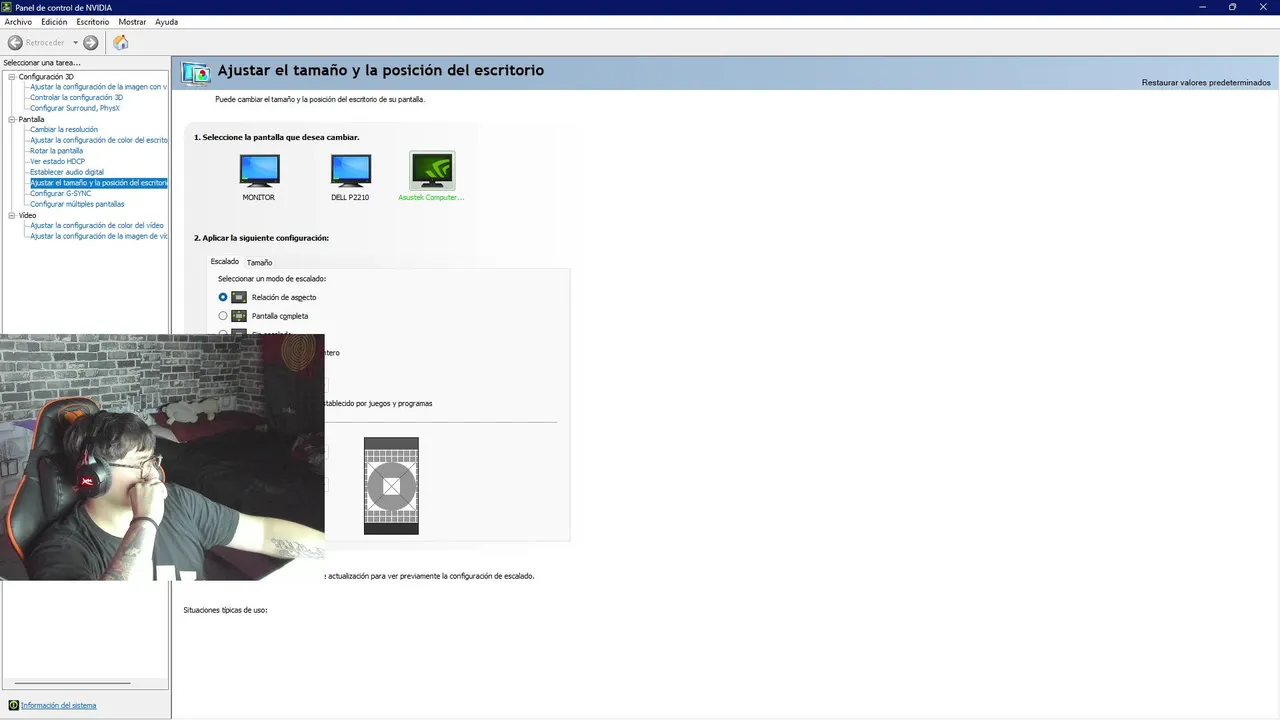Click the Situaciones típicas de uso text
This screenshot has width=1280, height=720.
pyautogui.click(x=225, y=610)
